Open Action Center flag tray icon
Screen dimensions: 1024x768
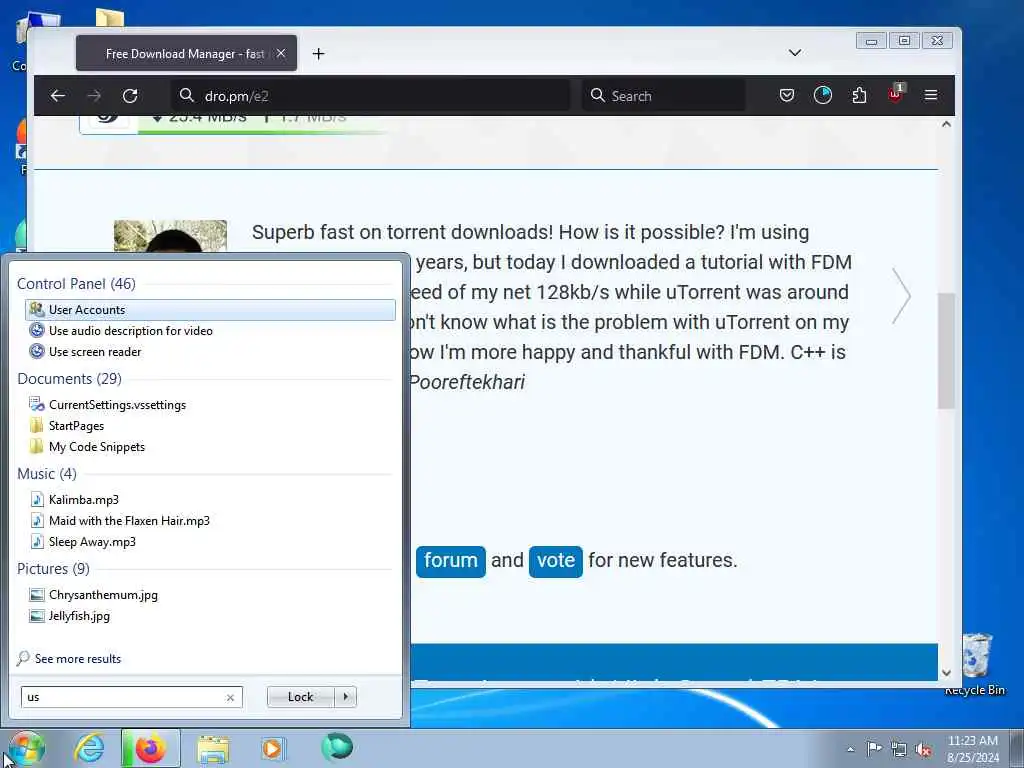click(874, 748)
